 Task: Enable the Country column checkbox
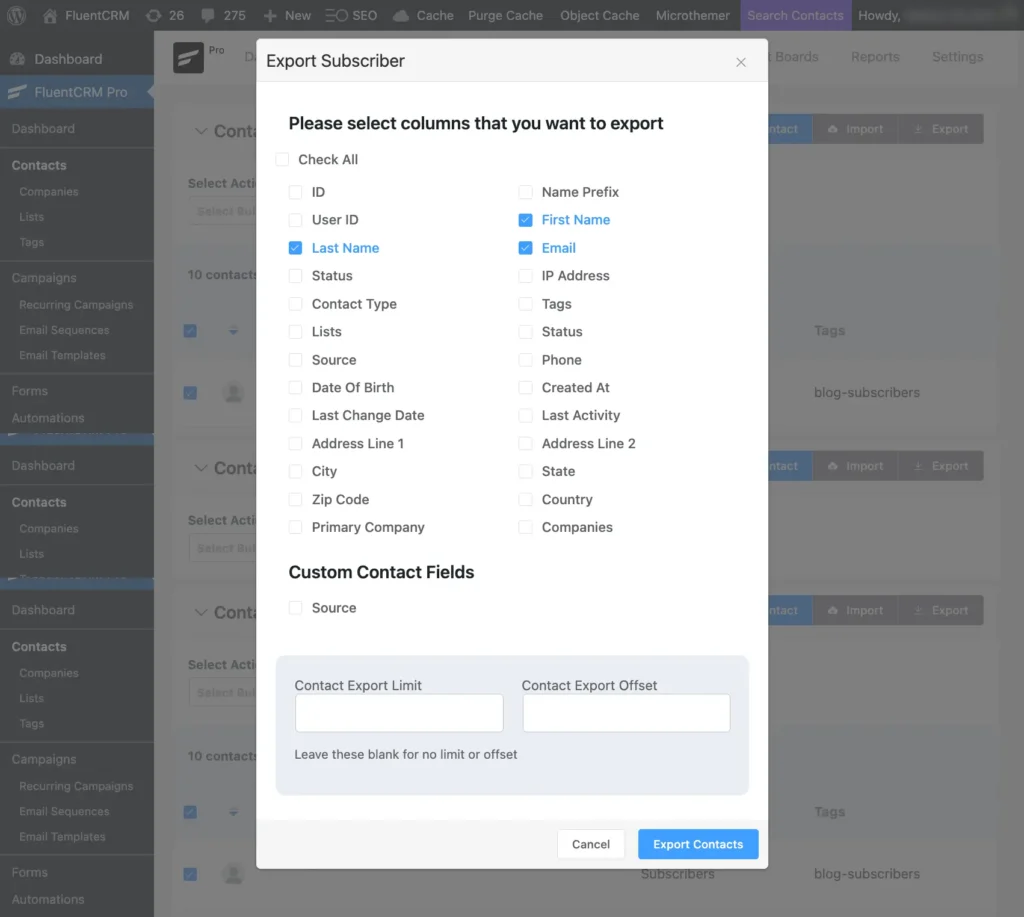click(x=525, y=500)
